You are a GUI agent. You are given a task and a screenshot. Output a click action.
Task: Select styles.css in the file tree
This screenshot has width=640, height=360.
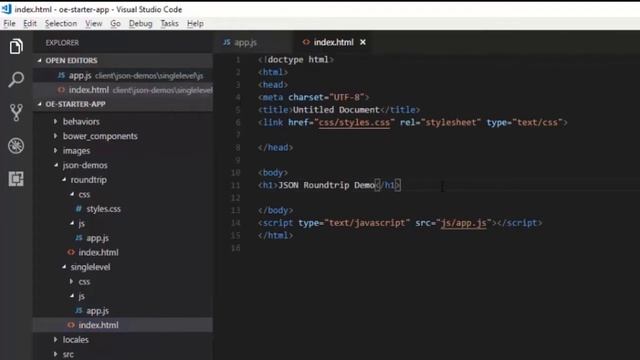(x=103, y=209)
